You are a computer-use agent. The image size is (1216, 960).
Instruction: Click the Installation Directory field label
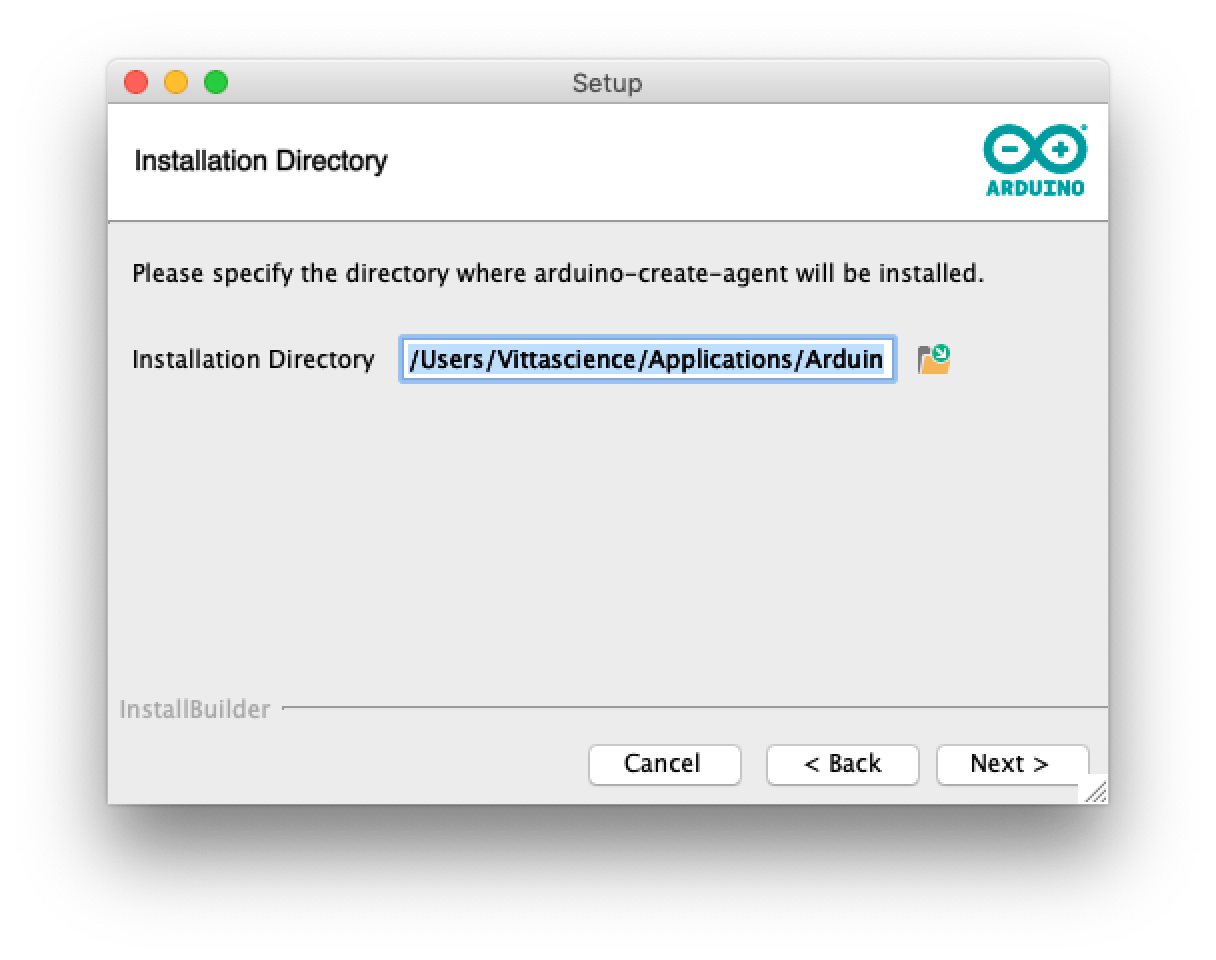253,360
